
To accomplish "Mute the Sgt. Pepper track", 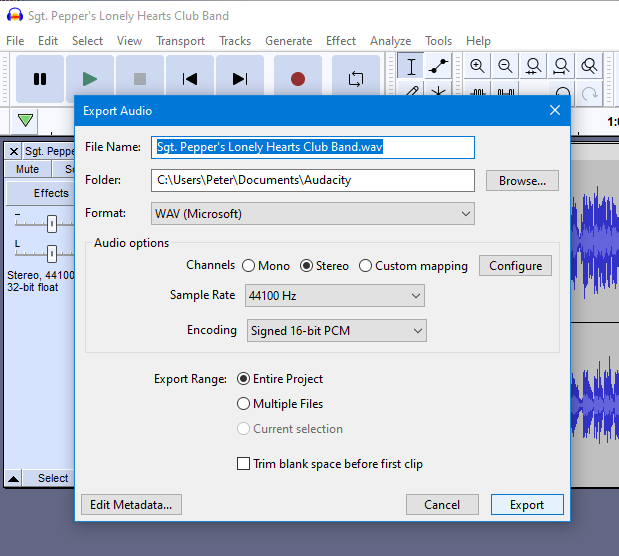I will click(x=28, y=169).
